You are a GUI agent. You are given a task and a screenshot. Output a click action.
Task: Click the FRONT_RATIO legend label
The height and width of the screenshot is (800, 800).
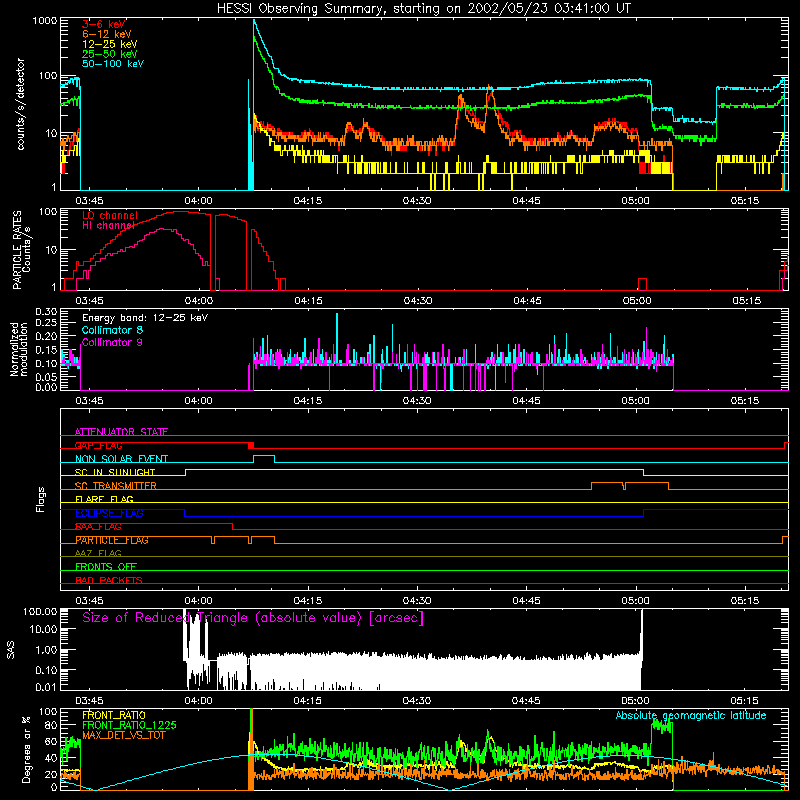(x=114, y=715)
